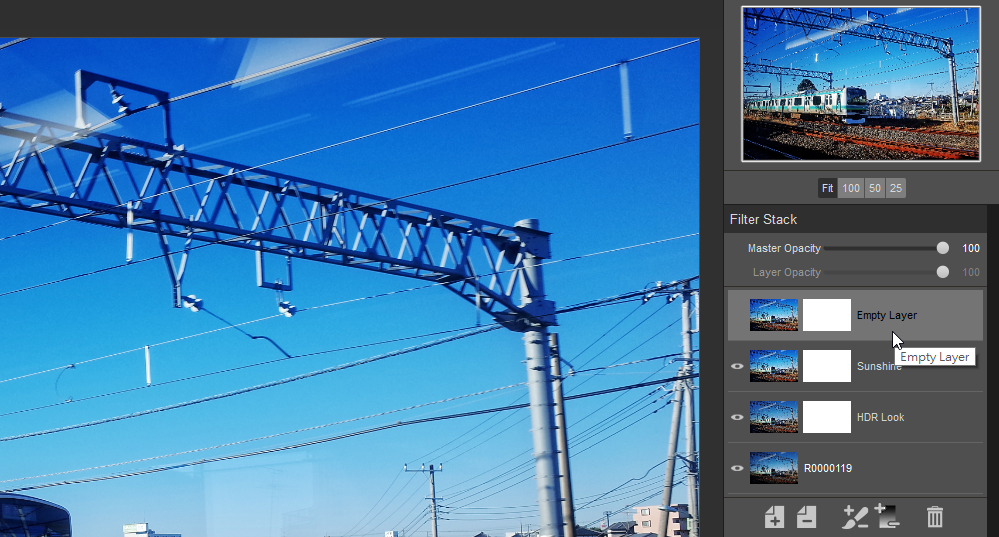Screen dimensions: 999x537
Task: Toggle visibility of the R0000119 layer
Action: point(737,468)
